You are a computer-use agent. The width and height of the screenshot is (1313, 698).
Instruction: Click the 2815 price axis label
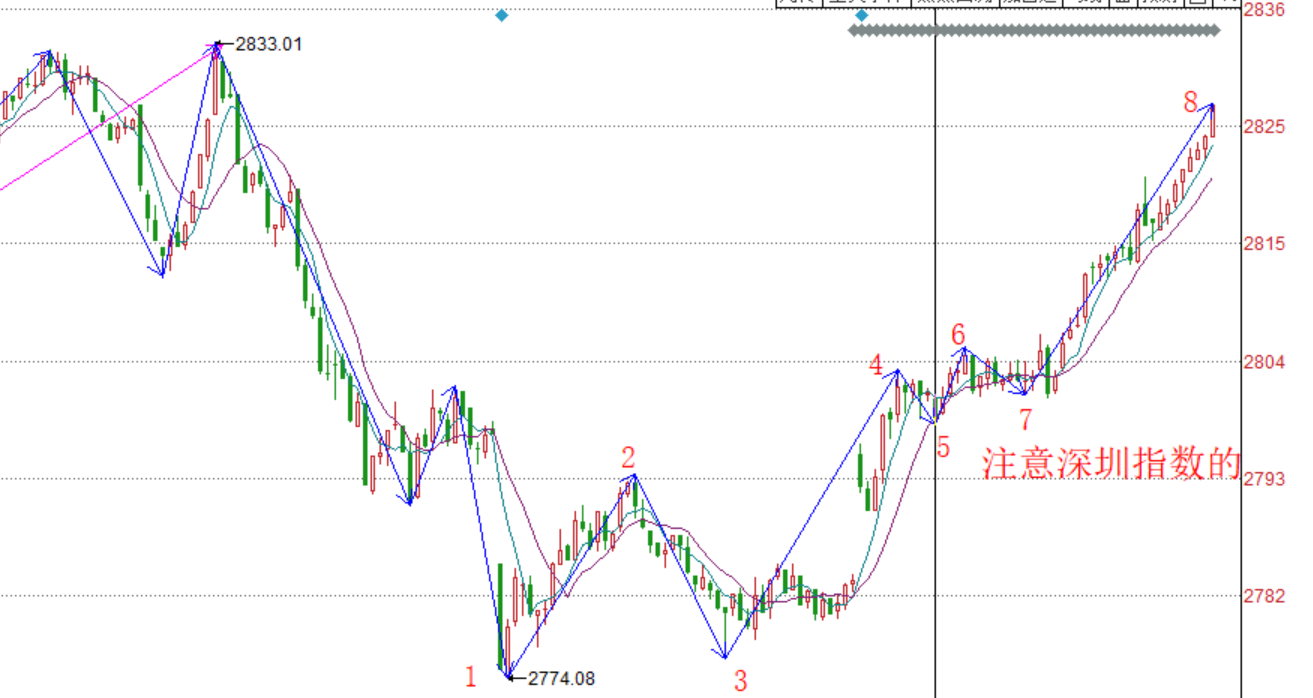point(1263,243)
